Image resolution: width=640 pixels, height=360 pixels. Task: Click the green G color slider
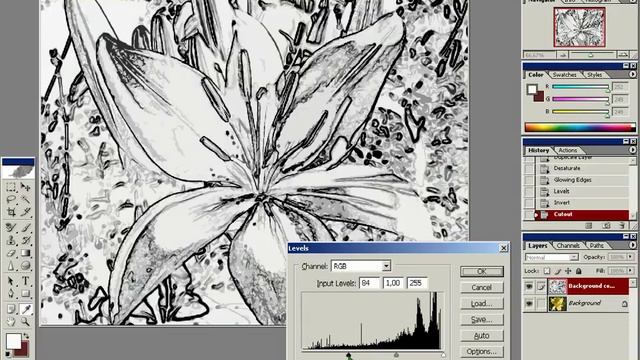tap(580, 99)
